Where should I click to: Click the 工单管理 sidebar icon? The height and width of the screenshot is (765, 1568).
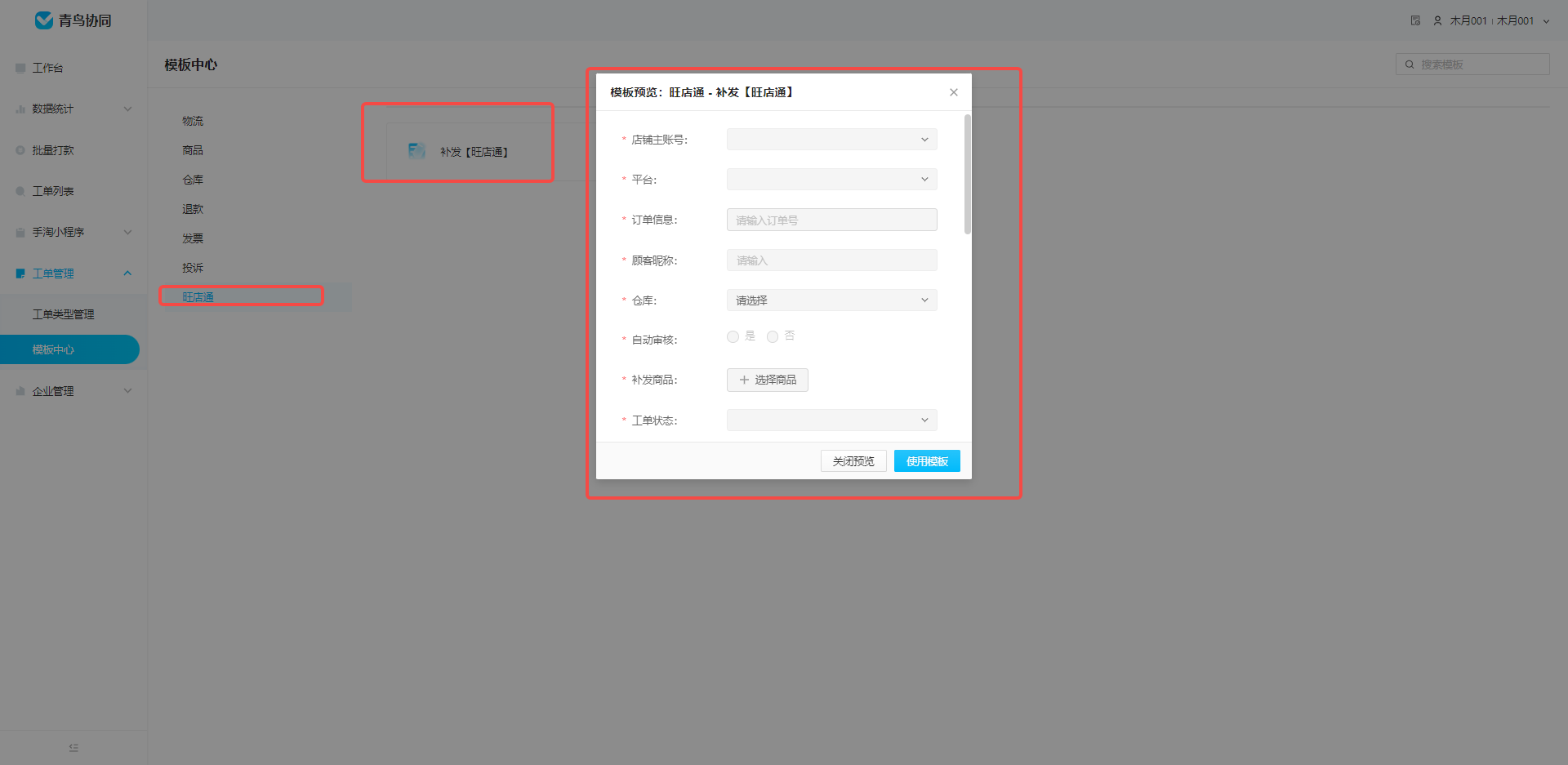[x=20, y=274]
